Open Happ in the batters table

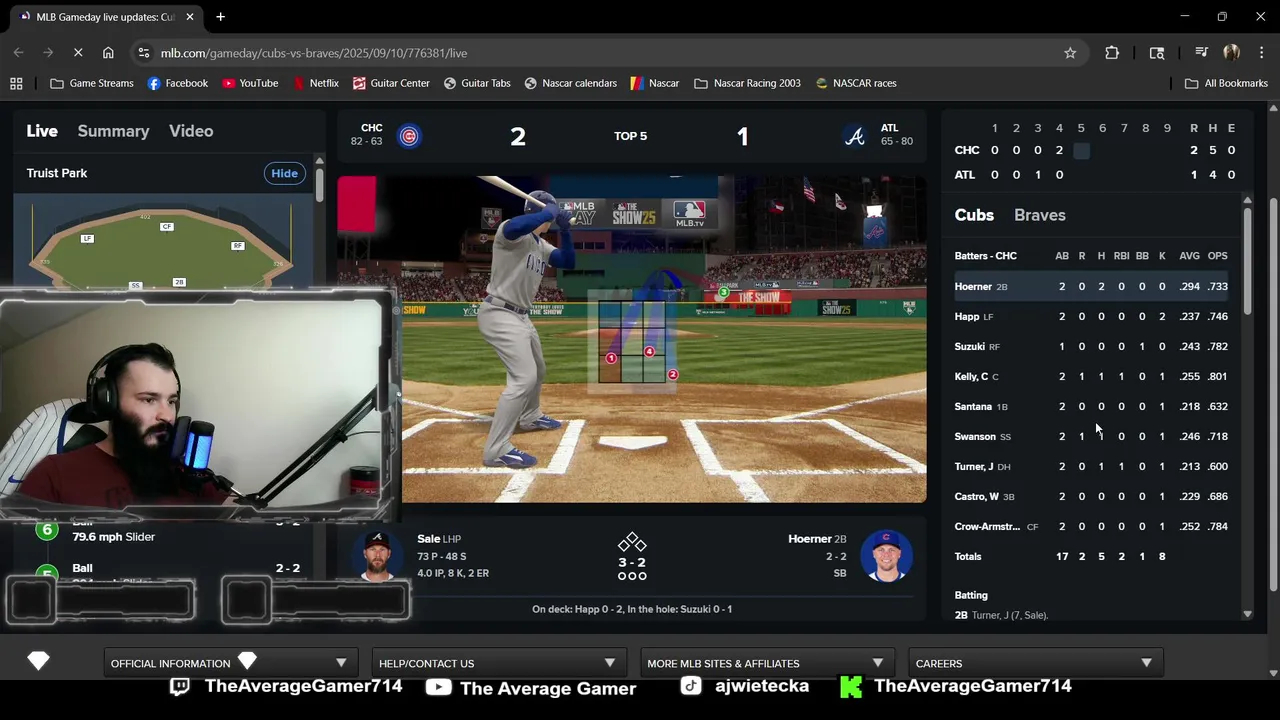point(966,316)
